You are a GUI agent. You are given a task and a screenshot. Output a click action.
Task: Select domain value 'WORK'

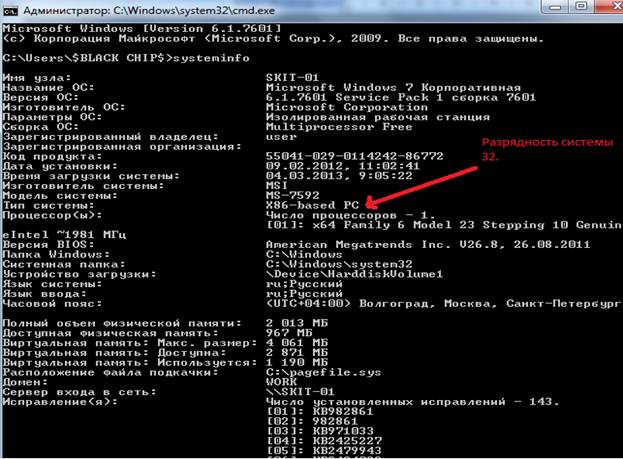281,382
